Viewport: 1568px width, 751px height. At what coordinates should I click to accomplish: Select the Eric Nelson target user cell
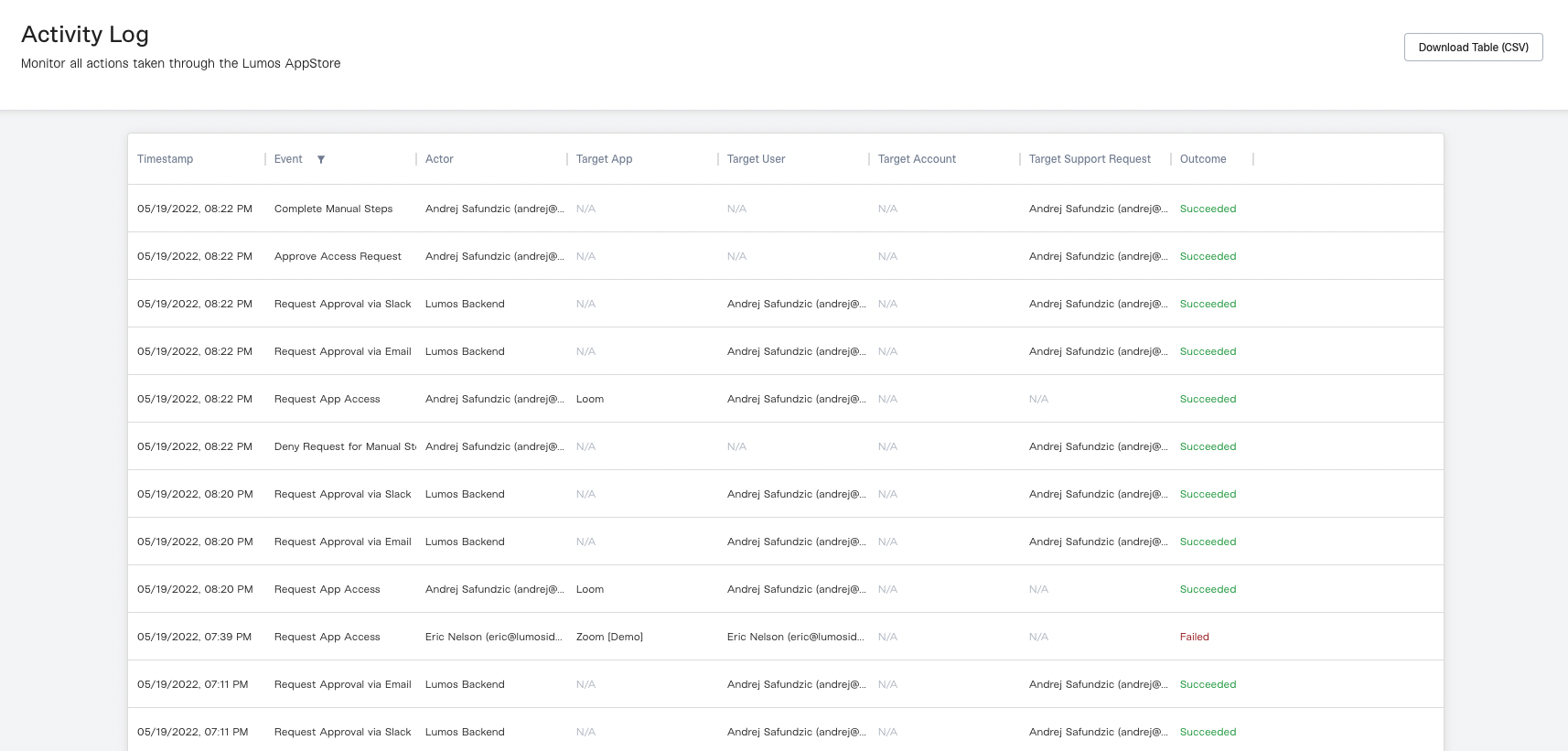(796, 637)
